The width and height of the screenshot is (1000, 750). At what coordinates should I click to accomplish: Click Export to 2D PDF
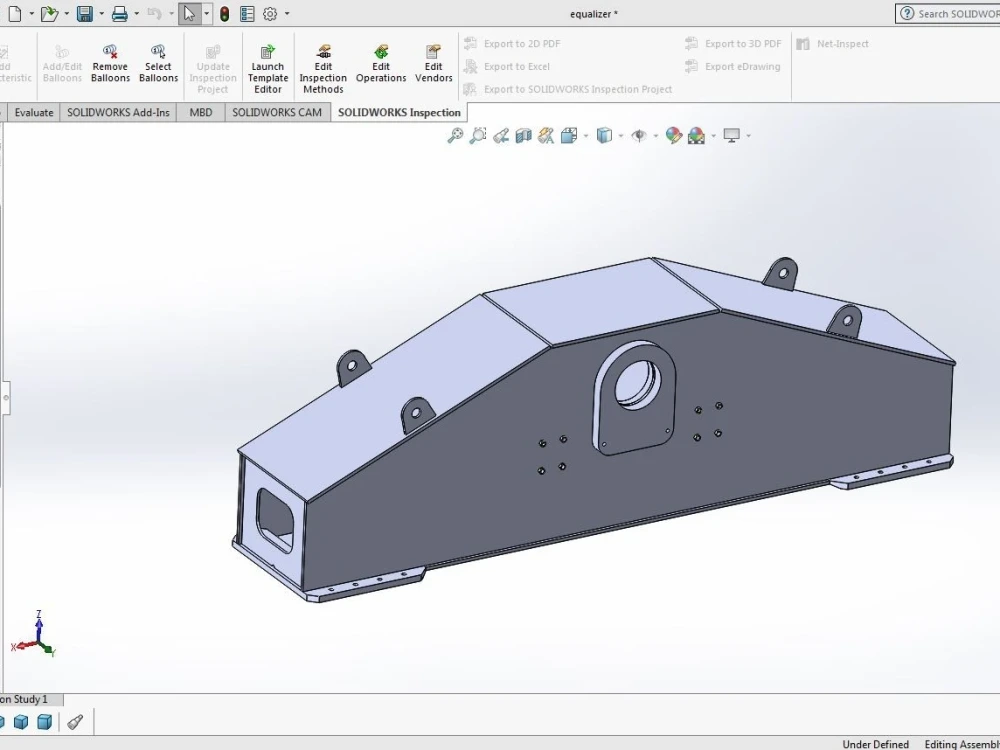(513, 43)
